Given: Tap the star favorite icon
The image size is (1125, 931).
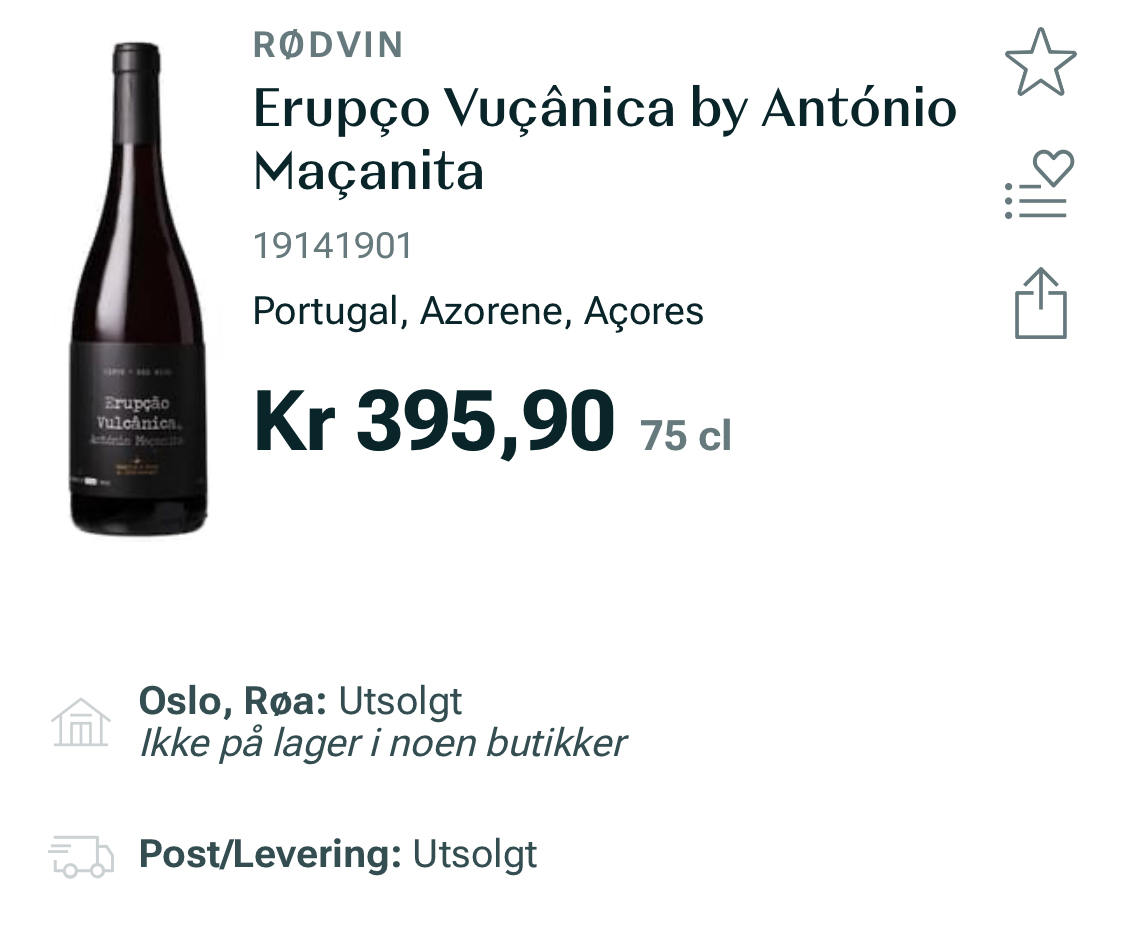Looking at the screenshot, I should coord(1040,62).
